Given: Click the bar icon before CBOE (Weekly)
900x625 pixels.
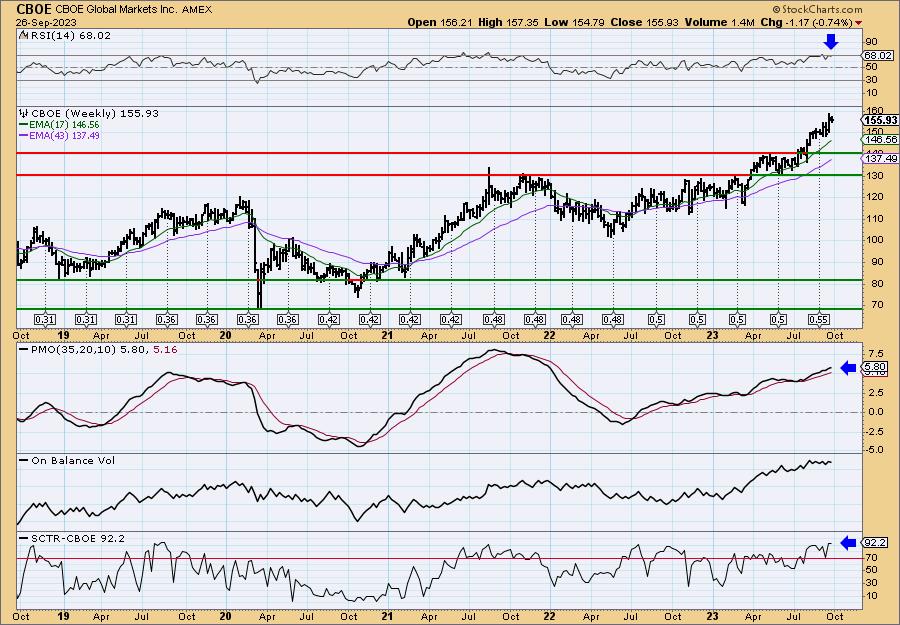Looking at the screenshot, I should coord(24,114).
